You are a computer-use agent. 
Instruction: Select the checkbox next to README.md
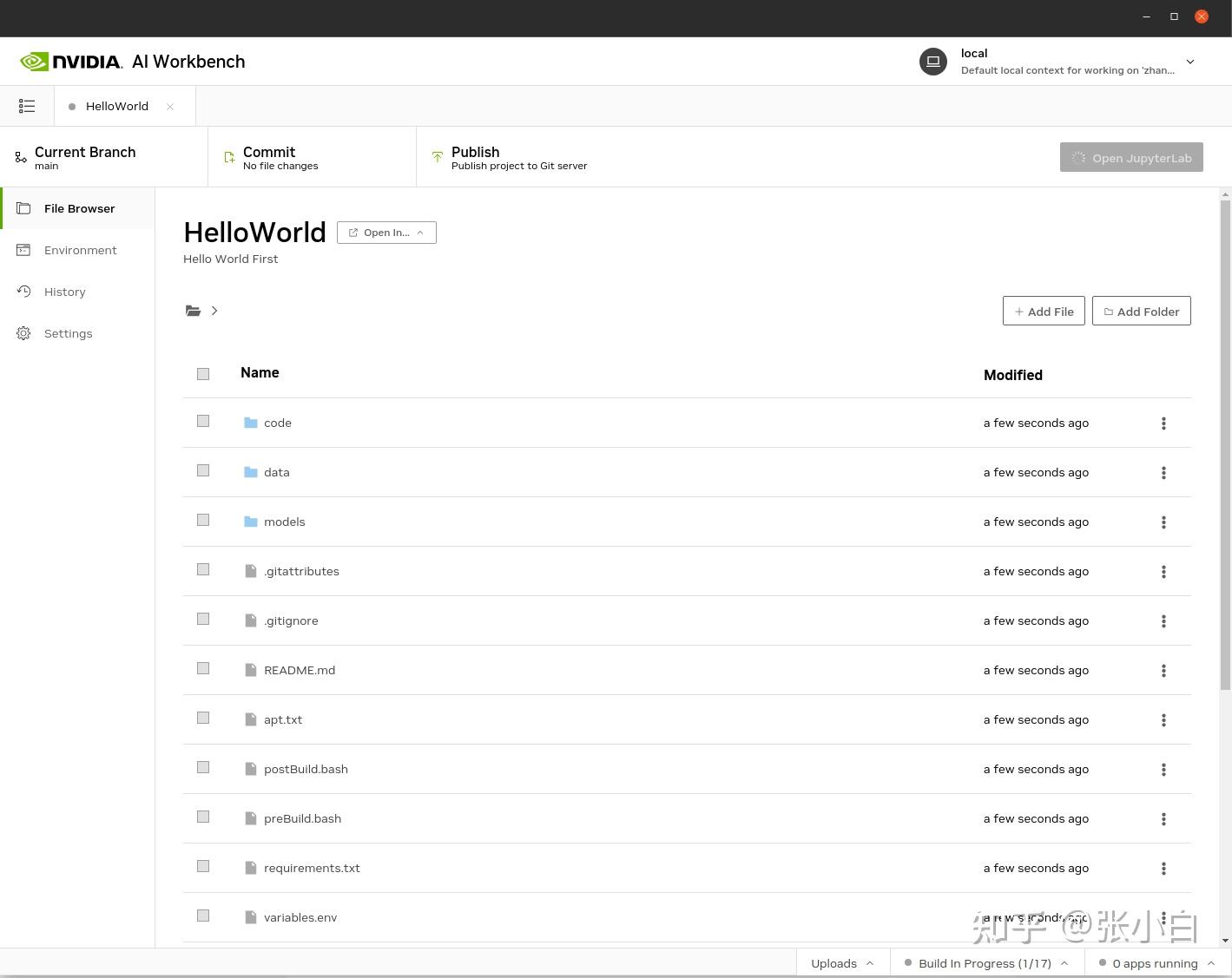click(x=202, y=668)
